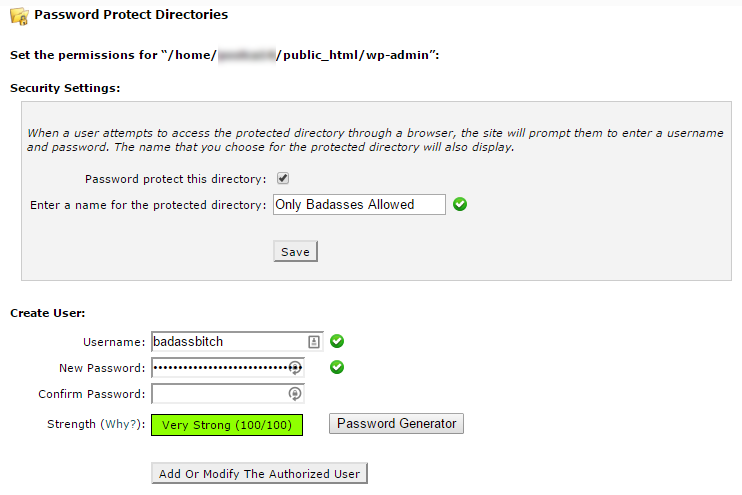Click the Security Settings section heading
Screen dimensions: 742x495
tap(65, 88)
